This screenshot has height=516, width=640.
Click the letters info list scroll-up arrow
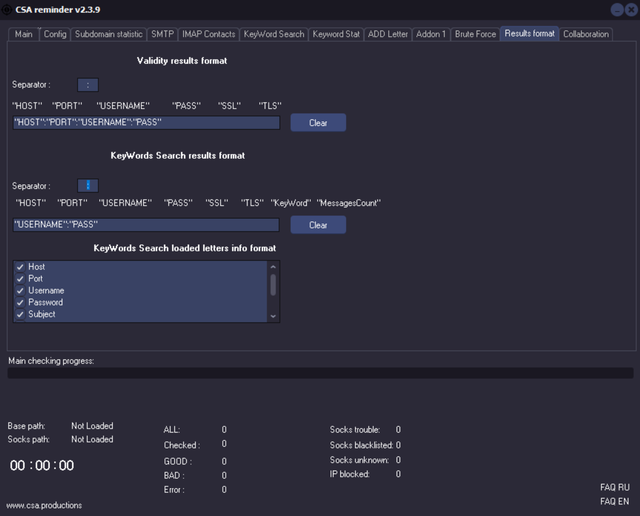pyautogui.click(x=273, y=267)
